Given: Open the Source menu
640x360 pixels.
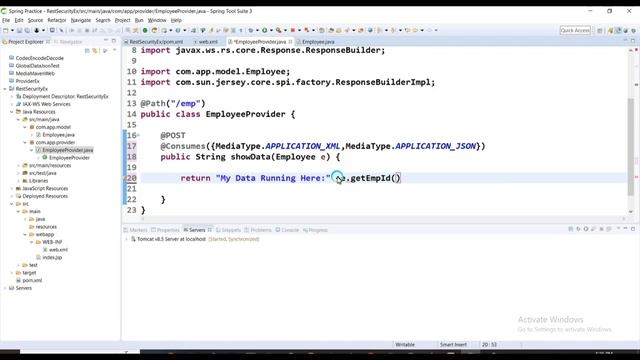Looking at the screenshot, I should click(35, 20).
